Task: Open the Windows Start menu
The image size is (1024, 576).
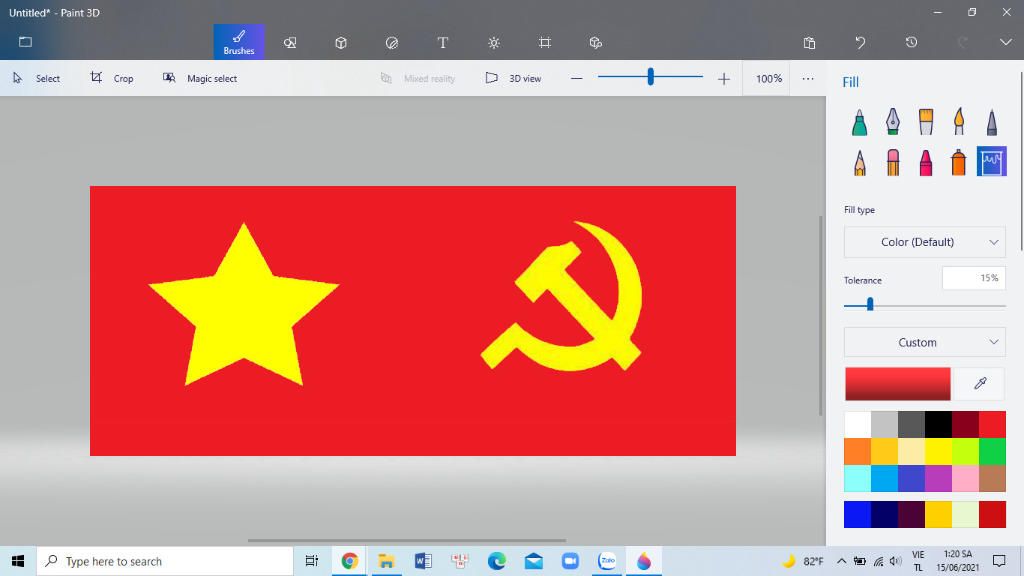Action: [18, 561]
